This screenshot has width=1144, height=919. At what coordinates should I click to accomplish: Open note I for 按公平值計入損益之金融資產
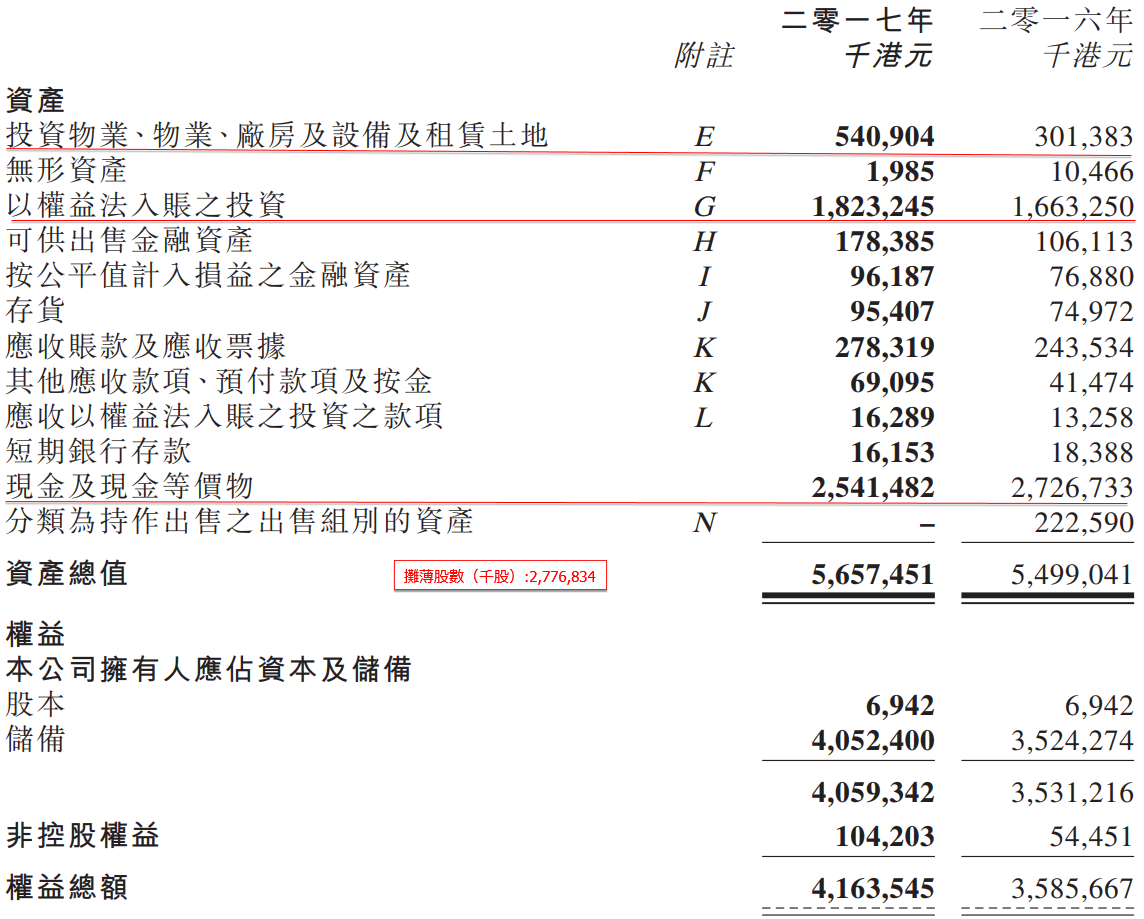[705, 277]
